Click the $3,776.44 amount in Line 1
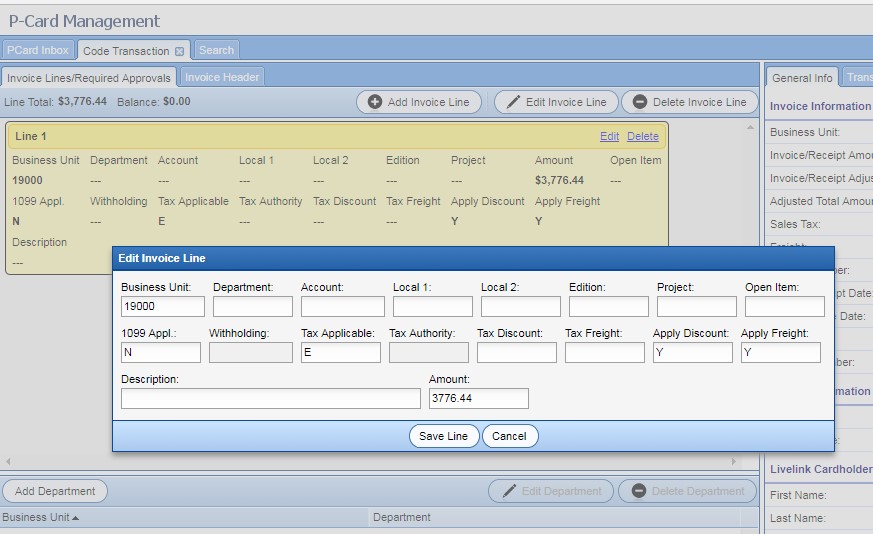Screen dimensions: 873x534 (x=559, y=180)
